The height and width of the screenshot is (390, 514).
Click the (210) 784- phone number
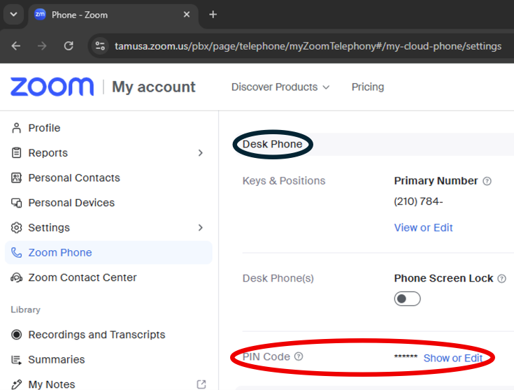418,201
